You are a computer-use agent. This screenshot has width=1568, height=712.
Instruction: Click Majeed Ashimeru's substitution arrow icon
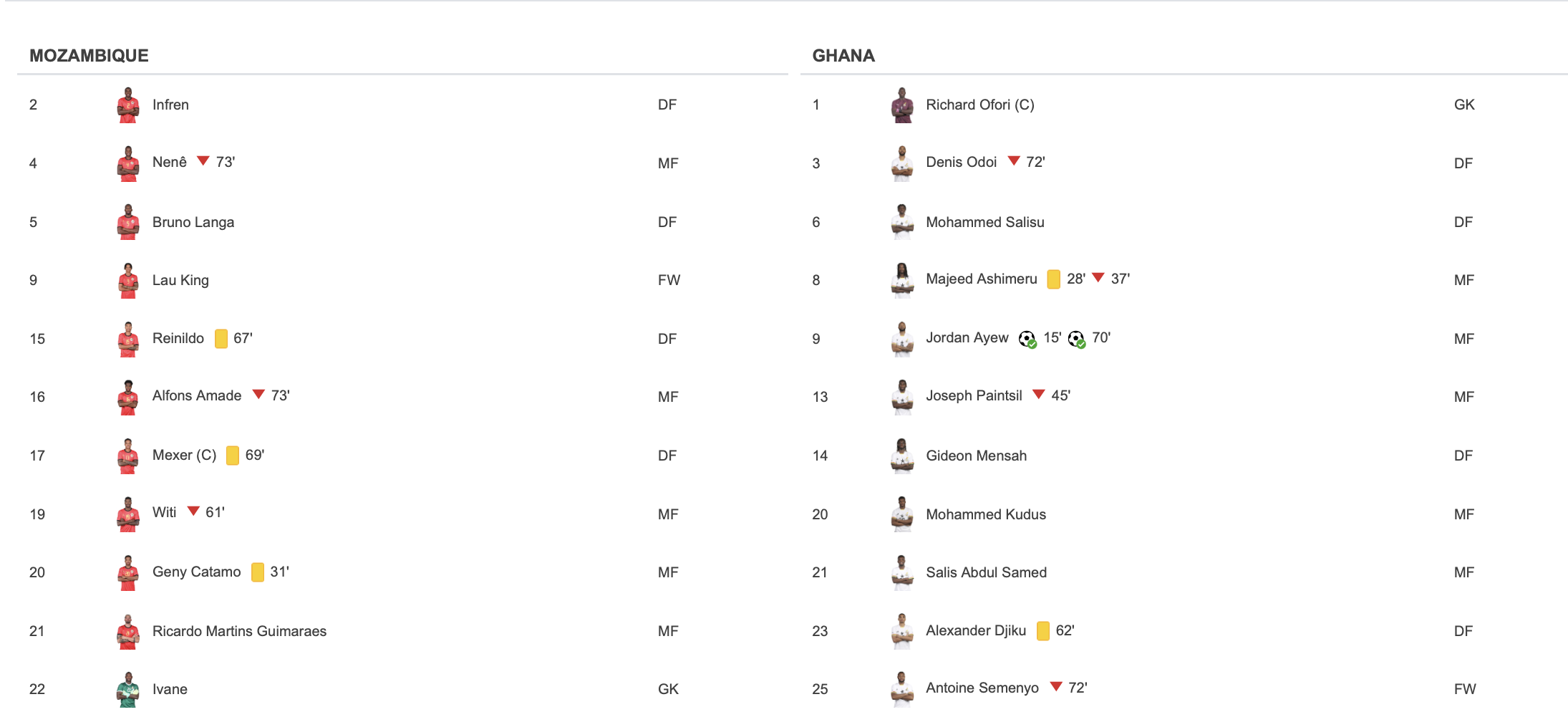(1098, 278)
